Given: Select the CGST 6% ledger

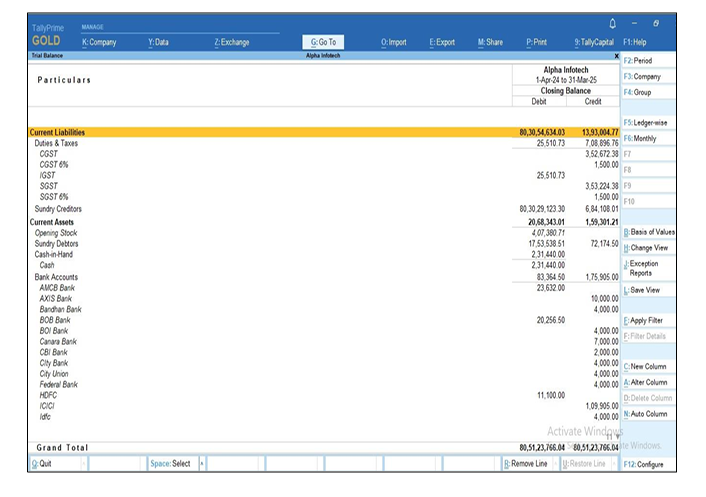Looking at the screenshot, I should pyautogui.click(x=324, y=165).
